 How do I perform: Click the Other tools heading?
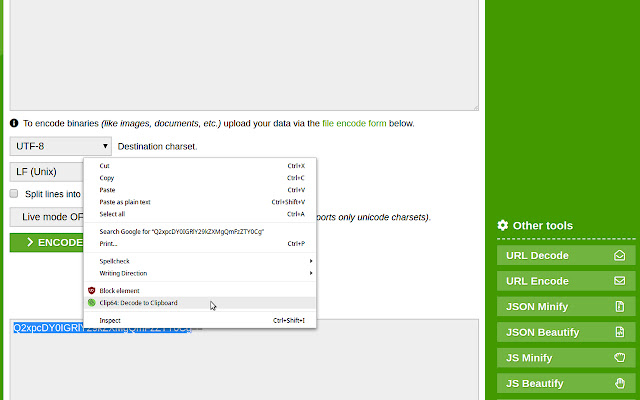[543, 225]
